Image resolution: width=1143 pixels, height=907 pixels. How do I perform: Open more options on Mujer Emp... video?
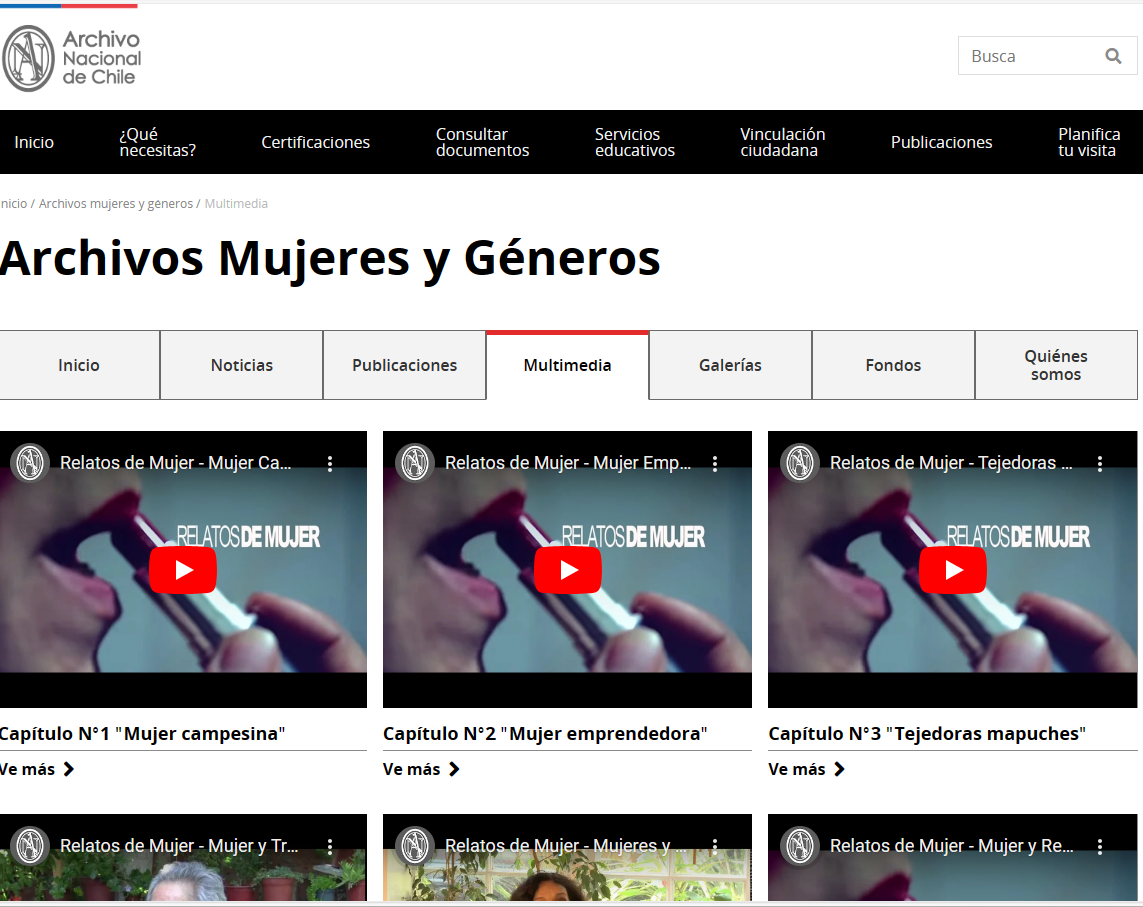pos(715,463)
